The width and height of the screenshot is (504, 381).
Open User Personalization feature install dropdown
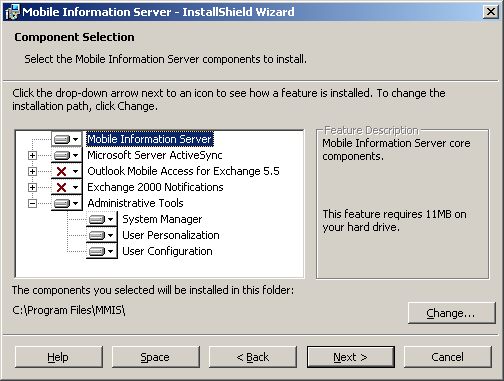click(x=102, y=235)
